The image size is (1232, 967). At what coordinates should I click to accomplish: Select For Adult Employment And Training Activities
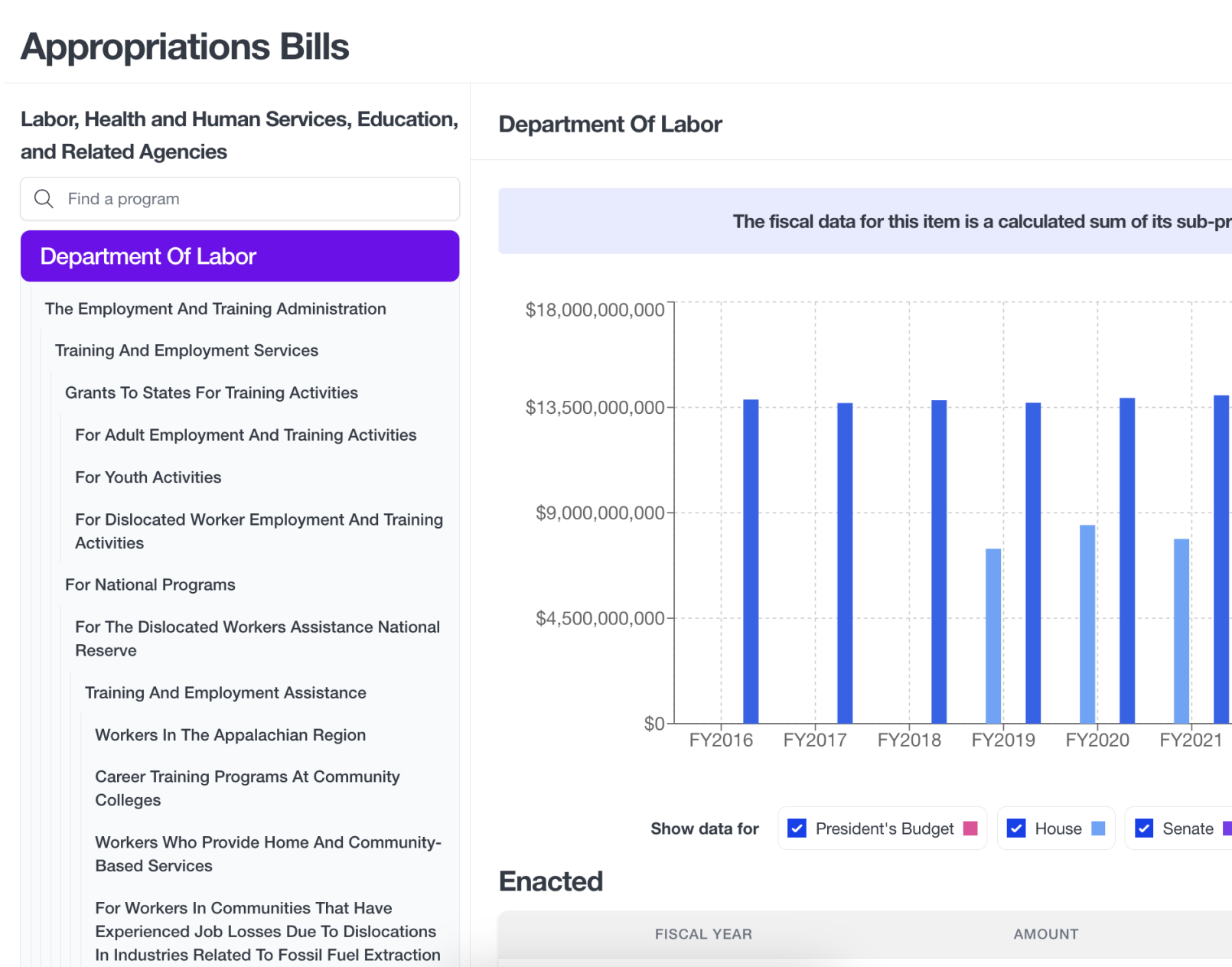246,435
